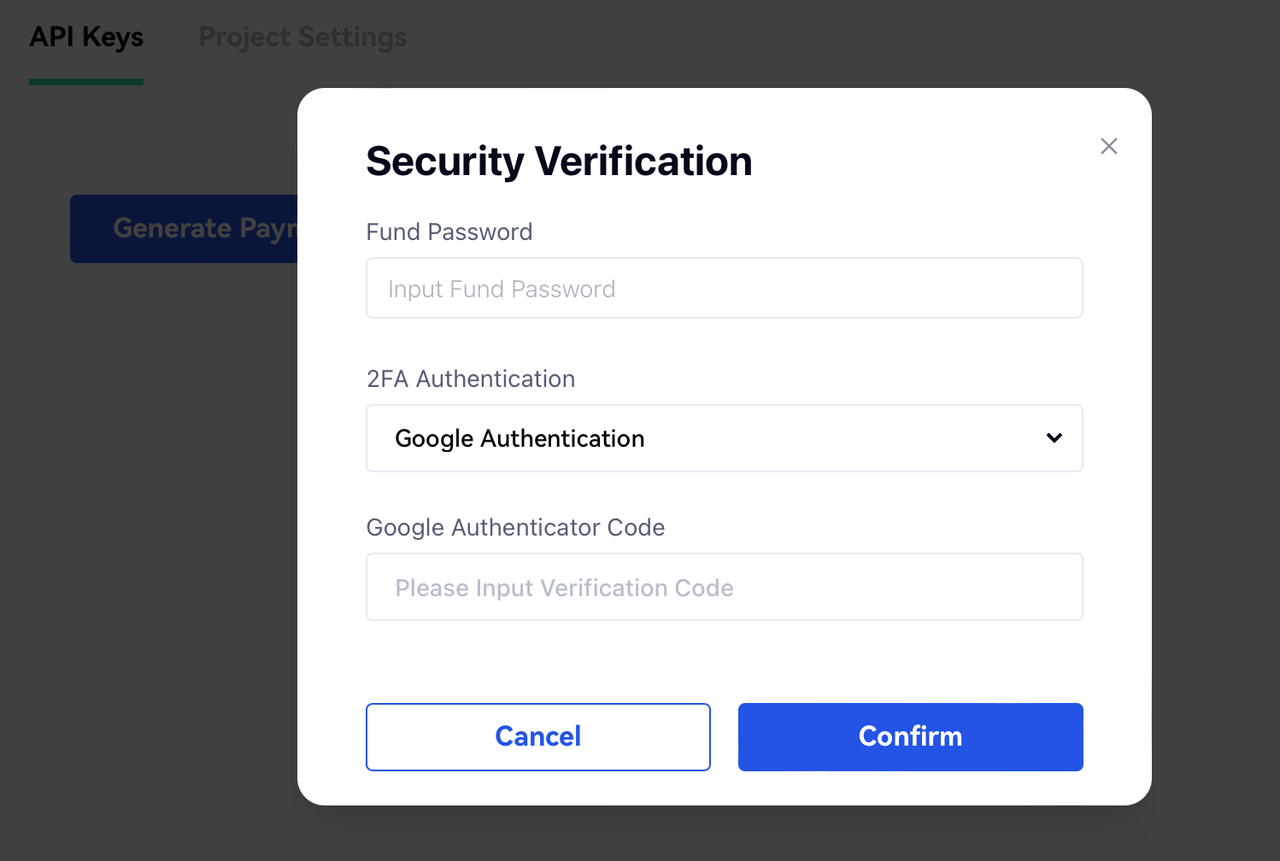This screenshot has height=861, width=1280.
Task: Focus the Fund Password input field
Action: [x=724, y=289]
